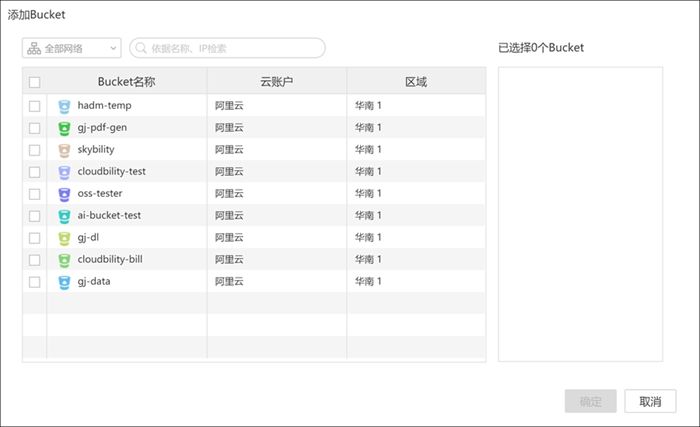700x427 pixels.
Task: Tick the checkbox beside oss-tester
Action: pyautogui.click(x=35, y=194)
